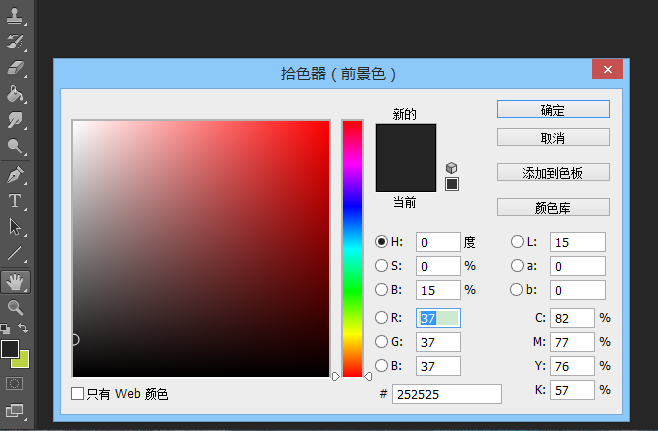Select the Paint Bucket tool
The image size is (658, 431).
click(15, 94)
